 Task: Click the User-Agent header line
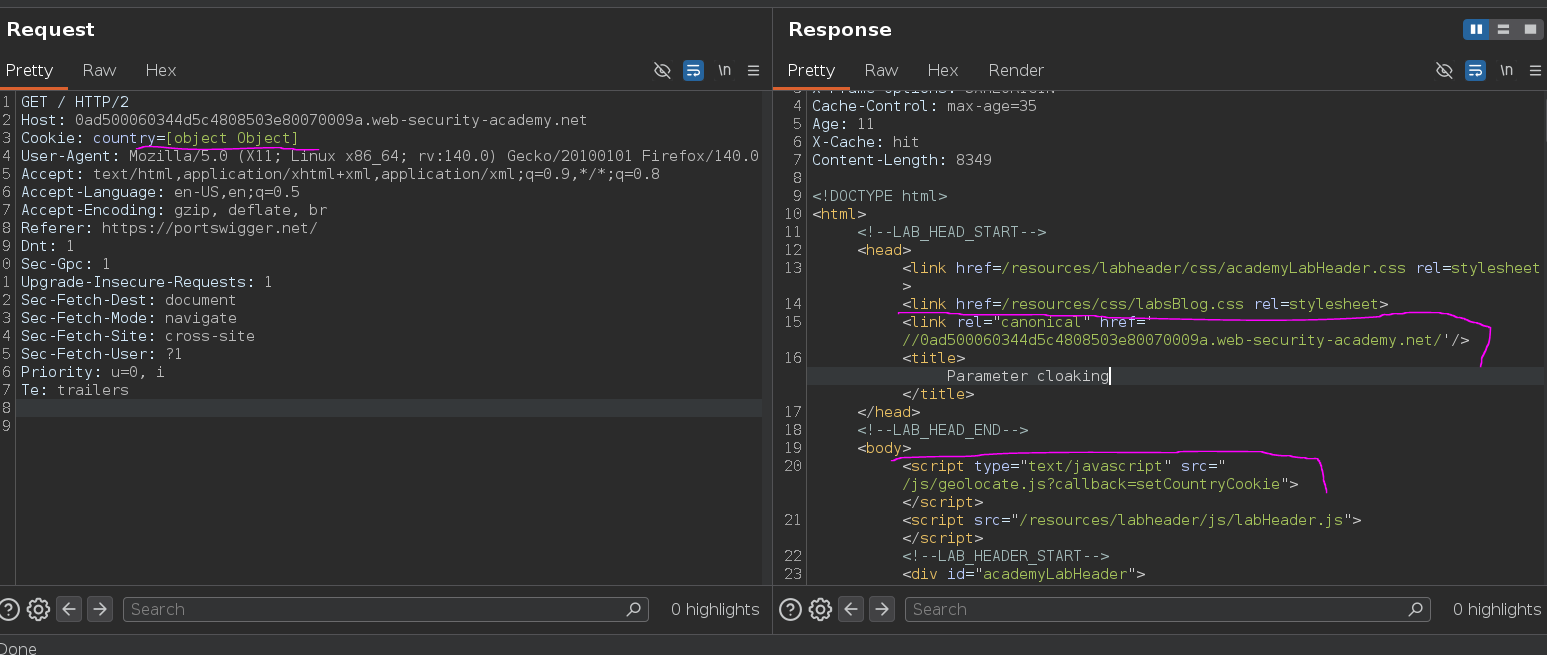[x=390, y=156]
